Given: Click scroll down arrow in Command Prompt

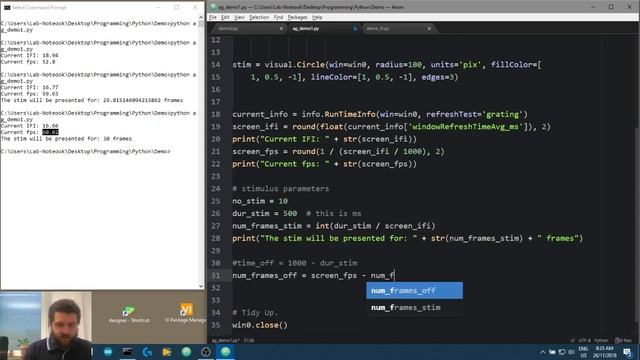Looking at the screenshot, I should coord(200,286).
